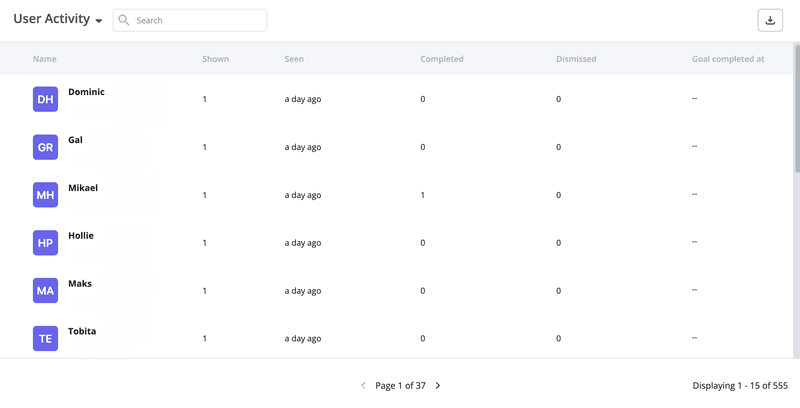The width and height of the screenshot is (800, 408).
Task: Sort by the Completed column header
Action: click(x=442, y=59)
